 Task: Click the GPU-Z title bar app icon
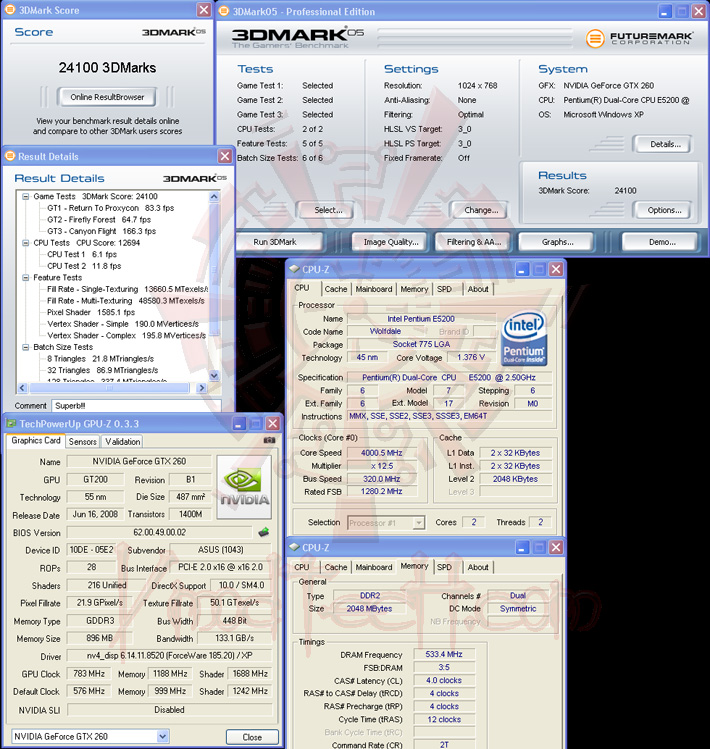point(11,423)
